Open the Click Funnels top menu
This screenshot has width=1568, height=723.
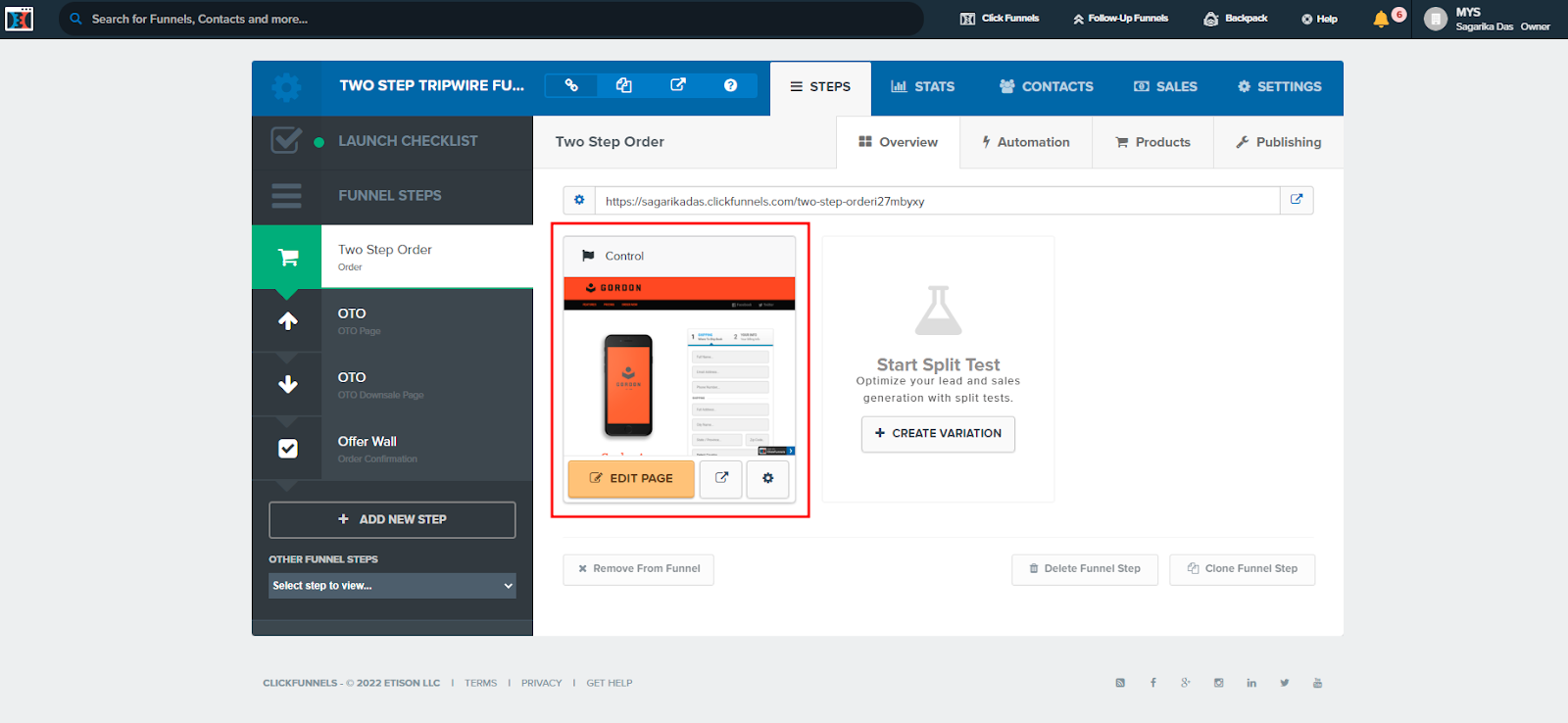(1000, 19)
